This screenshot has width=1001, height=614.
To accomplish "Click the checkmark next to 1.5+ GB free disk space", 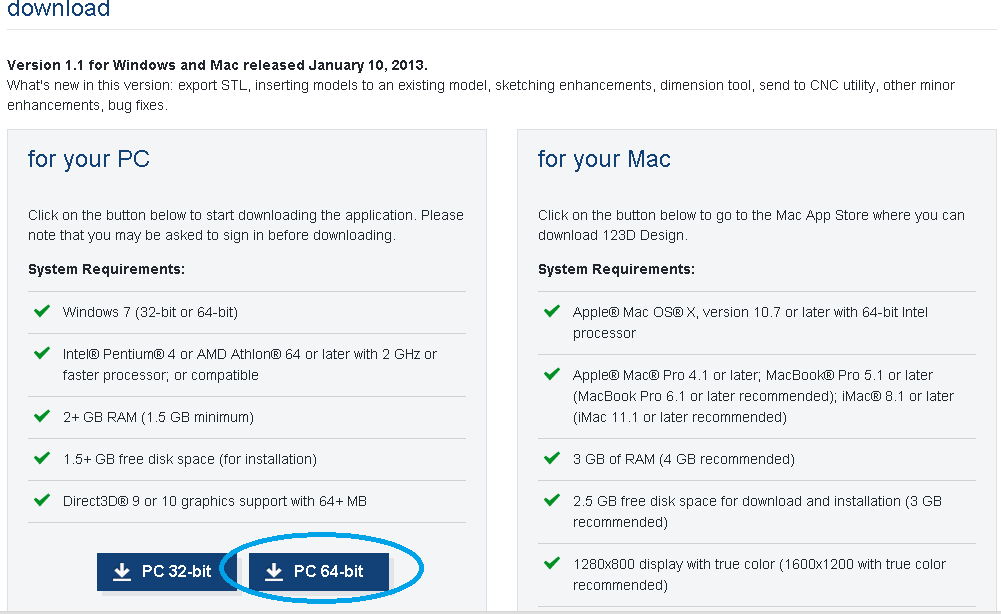I will (x=42, y=458).
